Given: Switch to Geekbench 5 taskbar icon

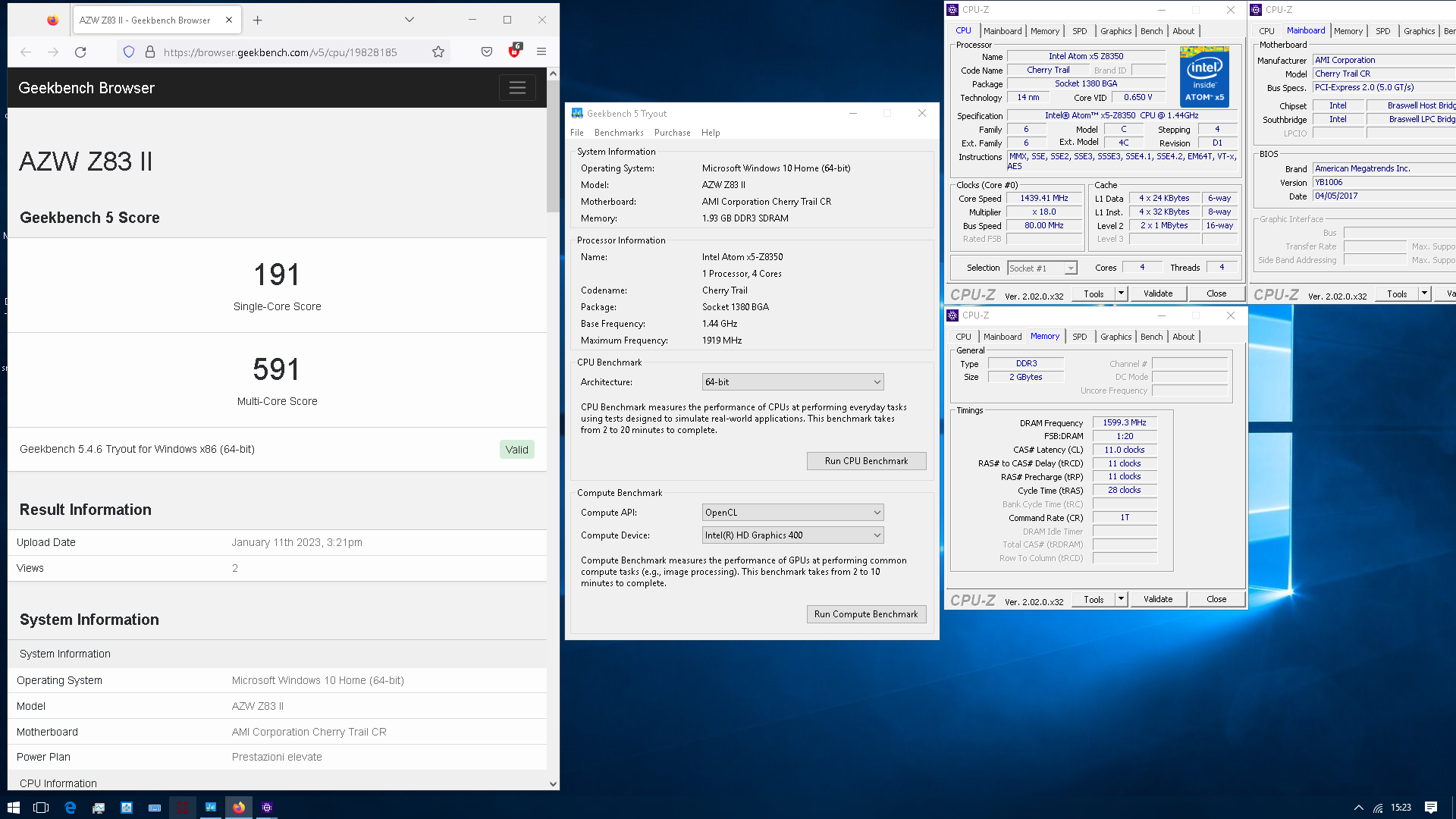Looking at the screenshot, I should 211,808.
